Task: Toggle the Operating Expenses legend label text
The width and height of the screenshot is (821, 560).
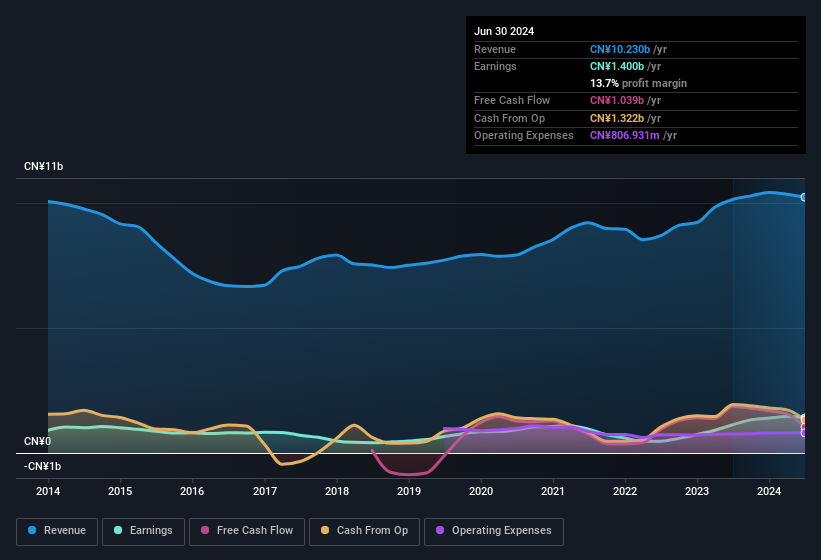Action: click(x=501, y=531)
